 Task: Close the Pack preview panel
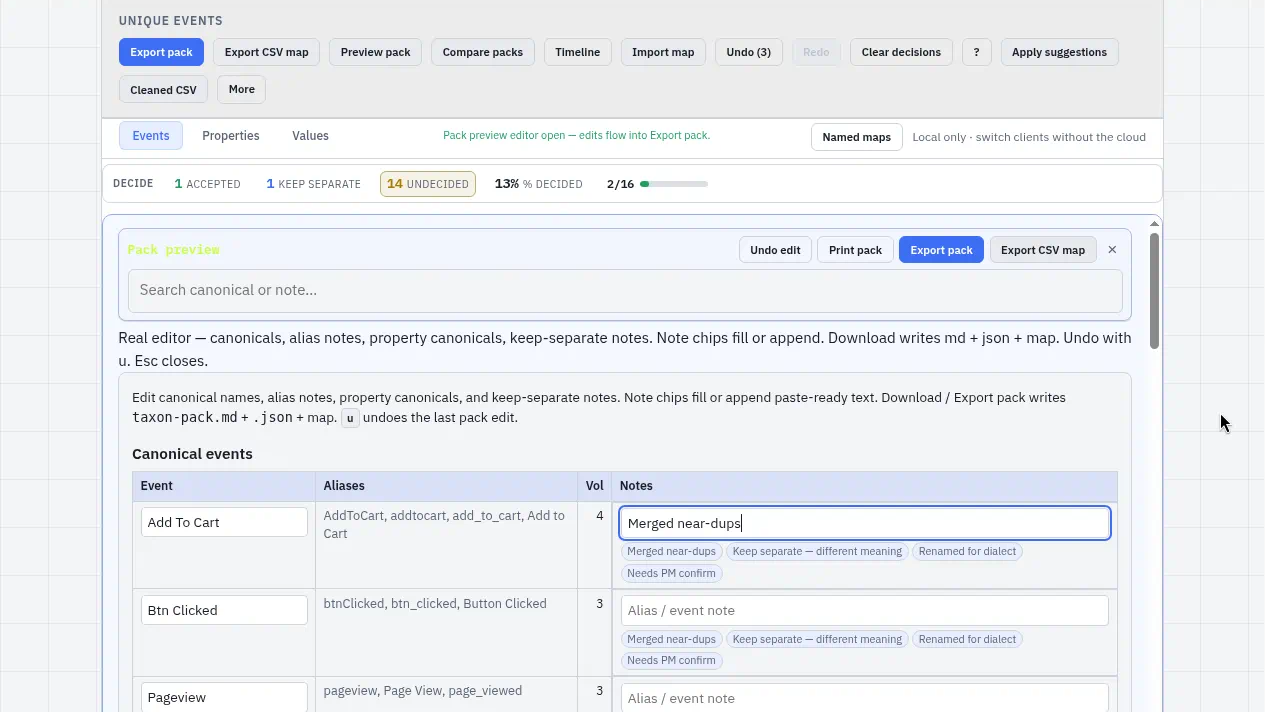click(x=1112, y=250)
